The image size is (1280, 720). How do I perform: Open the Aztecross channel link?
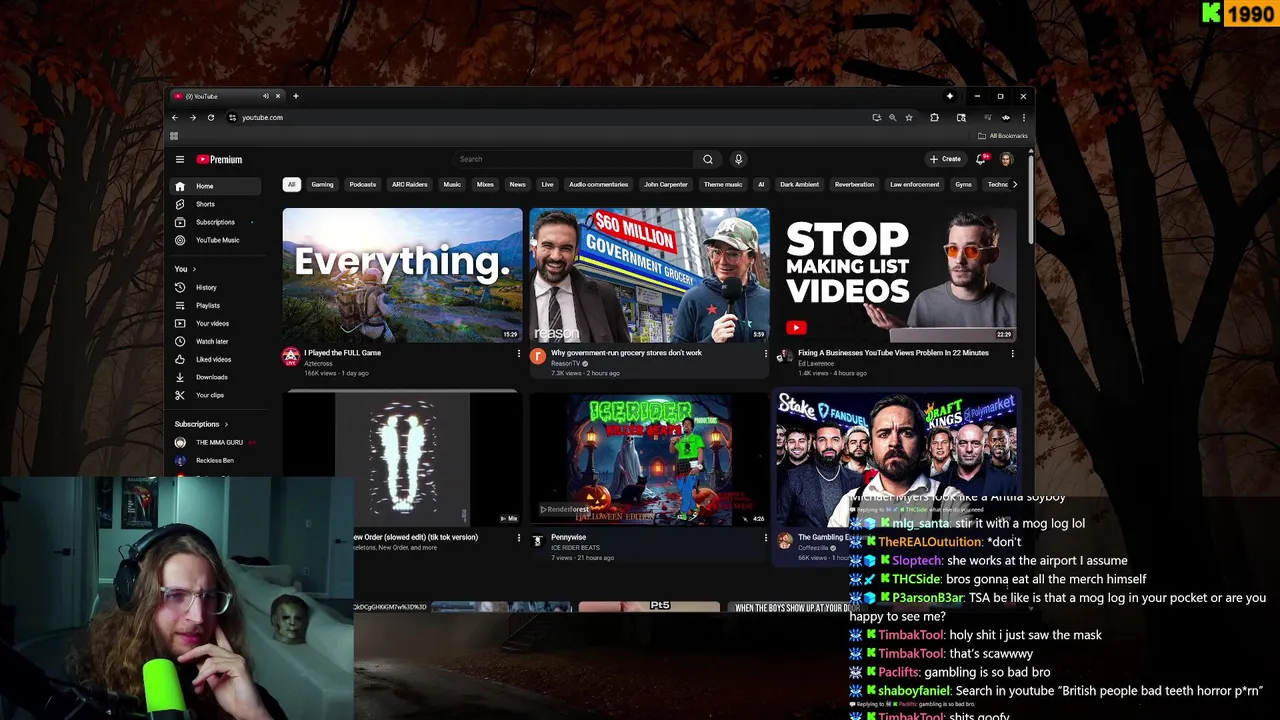point(318,363)
